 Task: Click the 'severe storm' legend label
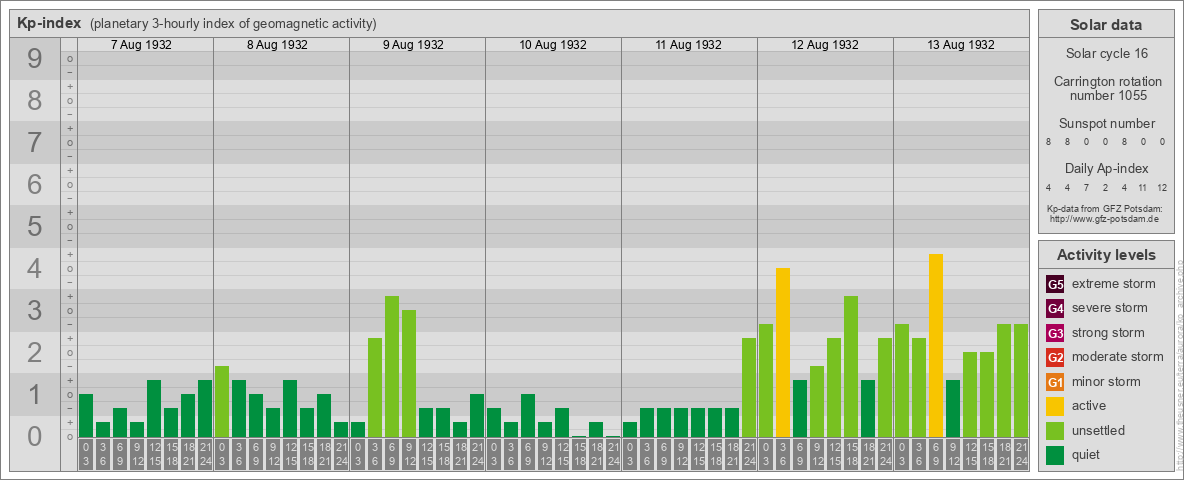click(x=1109, y=308)
